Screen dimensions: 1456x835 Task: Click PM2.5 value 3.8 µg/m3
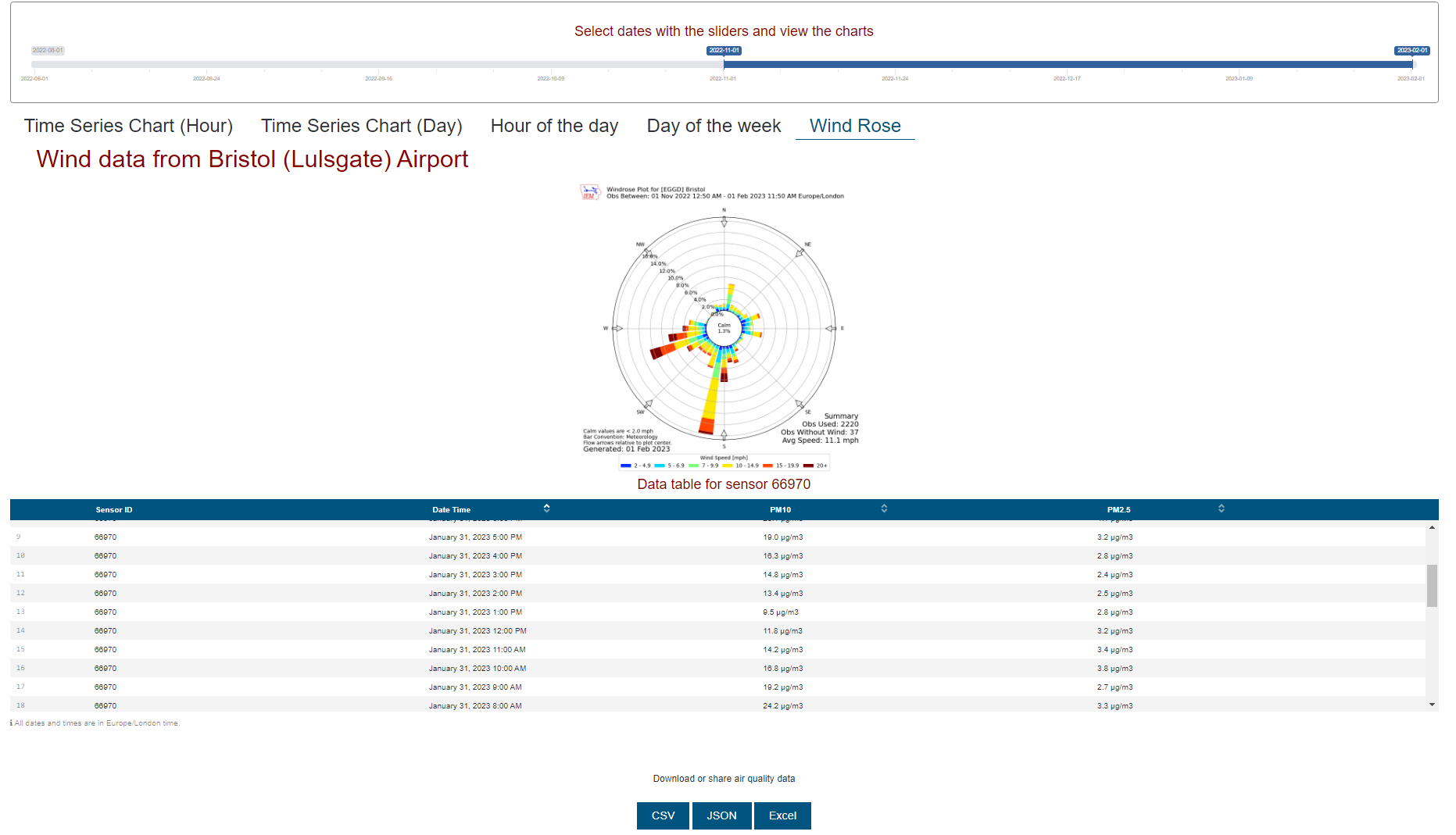[1114, 669]
